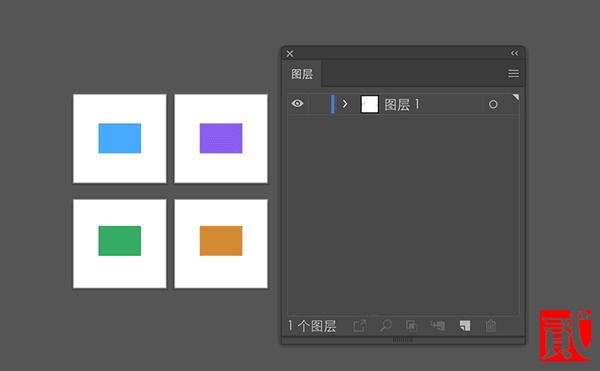Click the target circle for 图层 1

[x=493, y=104]
